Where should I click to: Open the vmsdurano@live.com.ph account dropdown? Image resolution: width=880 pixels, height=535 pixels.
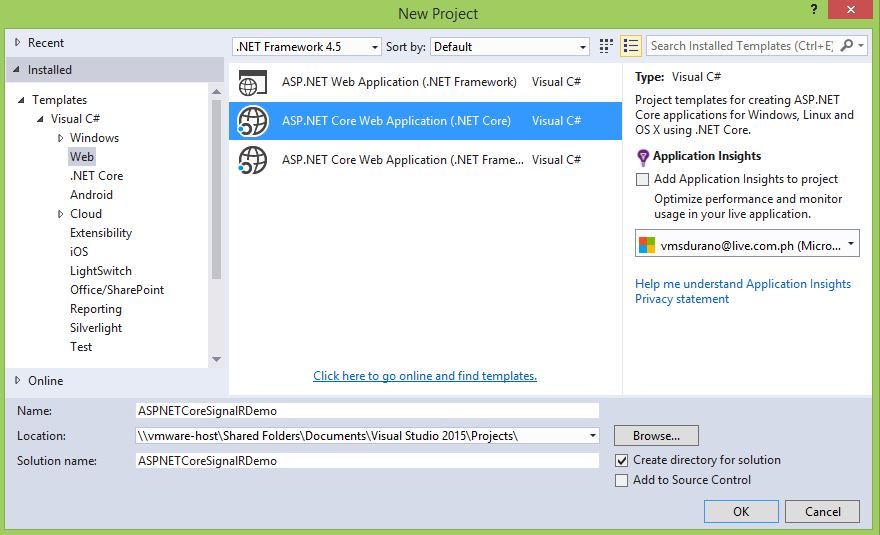pos(747,244)
